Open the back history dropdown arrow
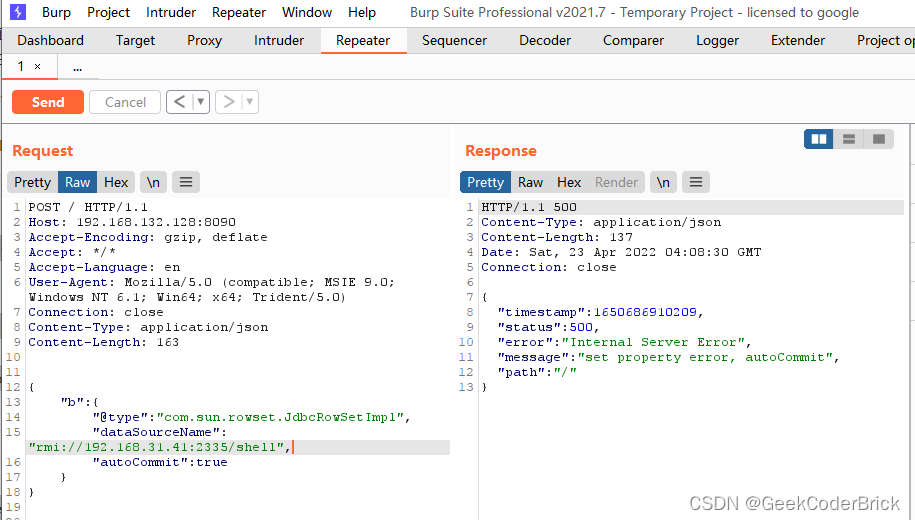The image size is (915, 520). pyautogui.click(x=201, y=102)
